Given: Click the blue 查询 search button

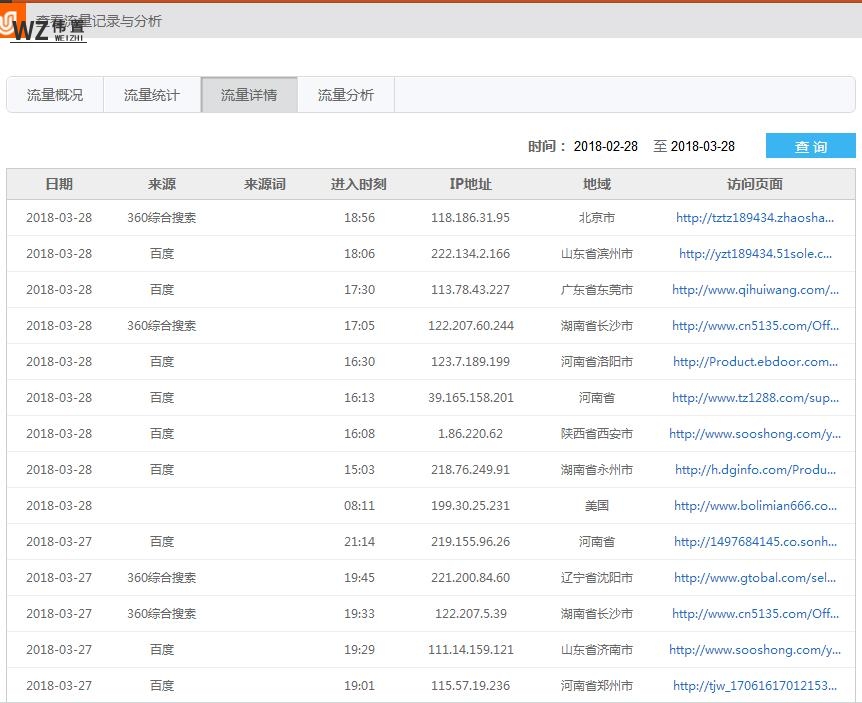Looking at the screenshot, I should [x=810, y=145].
